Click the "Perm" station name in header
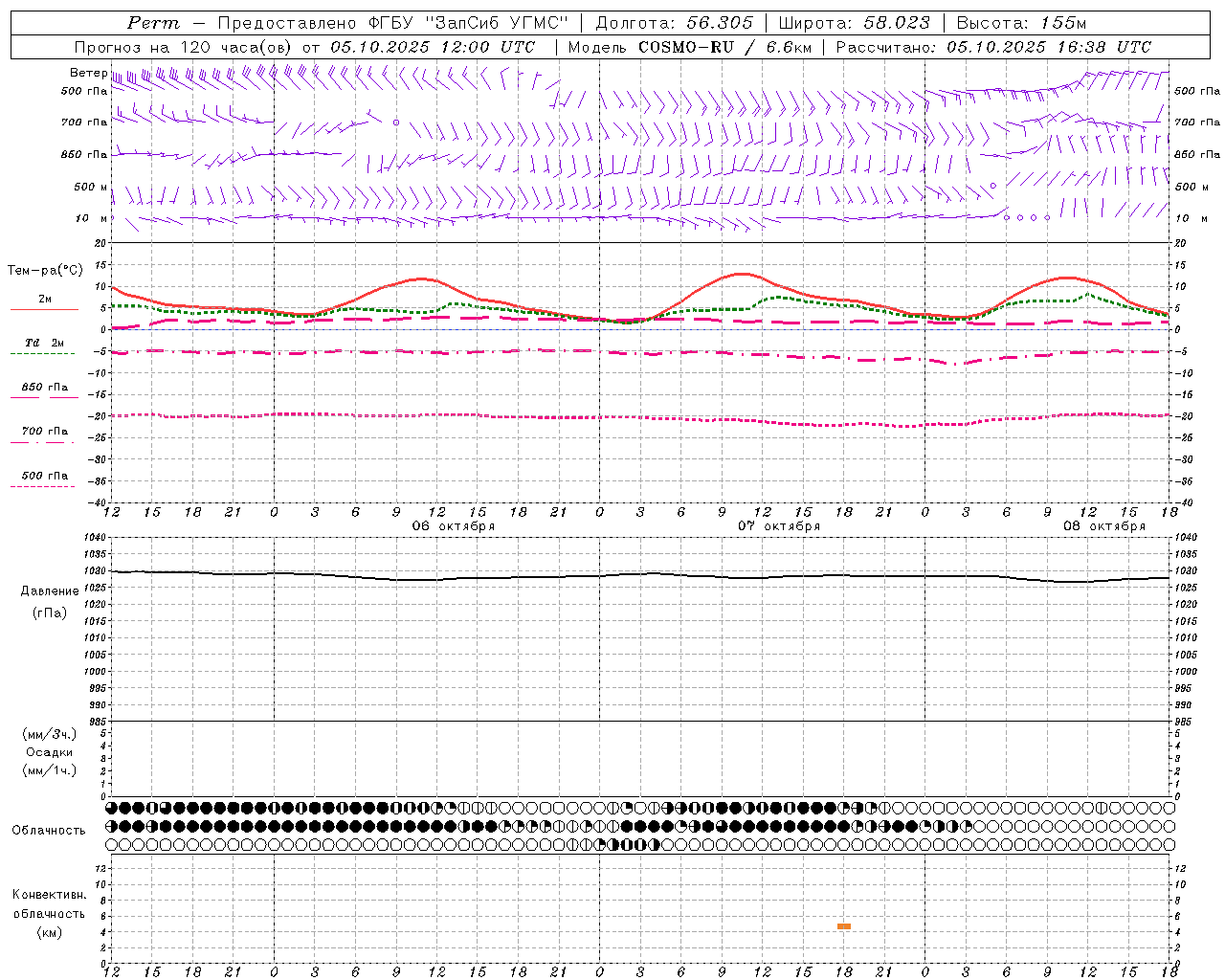 click(153, 23)
